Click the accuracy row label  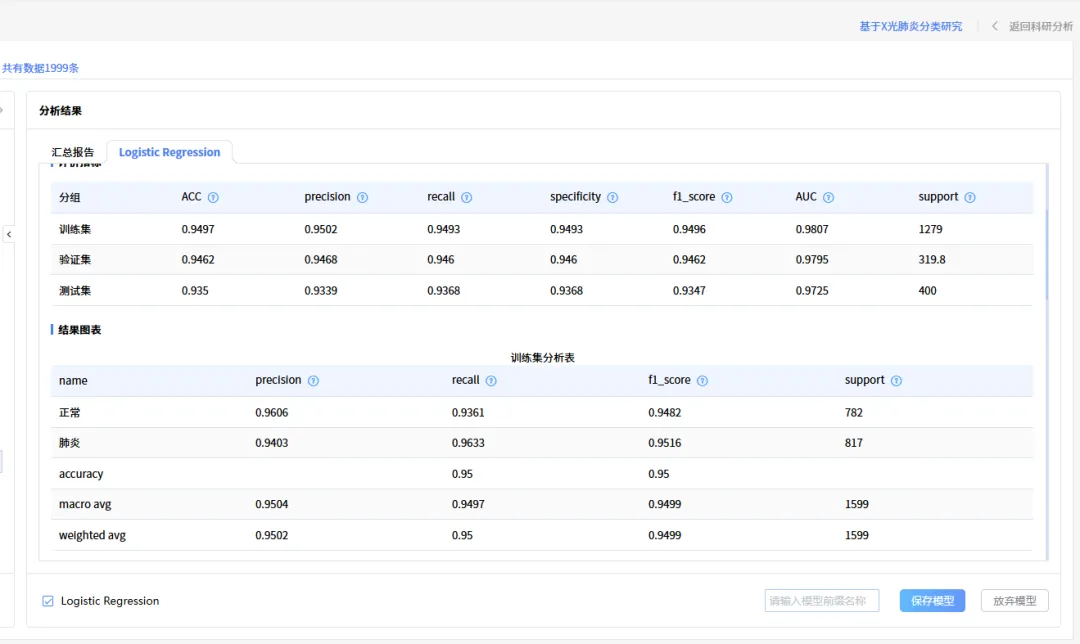pyautogui.click(x=81, y=474)
